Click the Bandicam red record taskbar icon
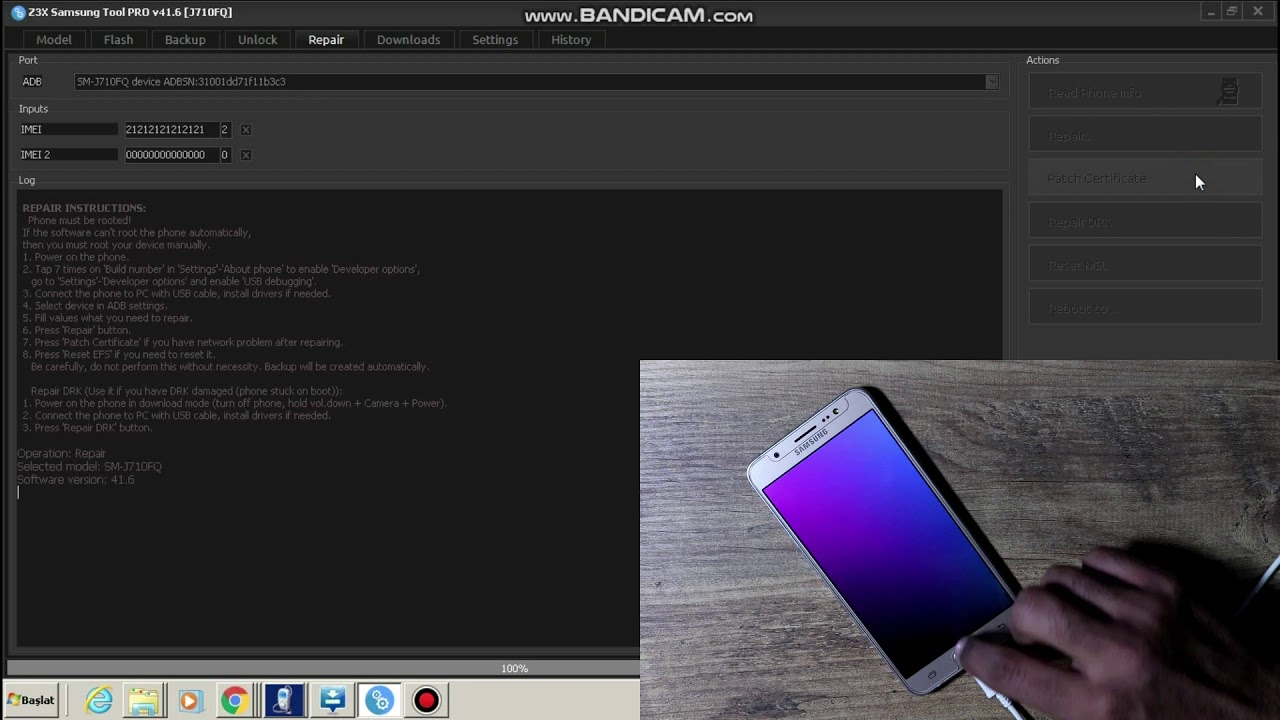This screenshot has width=1280, height=720. coord(427,700)
